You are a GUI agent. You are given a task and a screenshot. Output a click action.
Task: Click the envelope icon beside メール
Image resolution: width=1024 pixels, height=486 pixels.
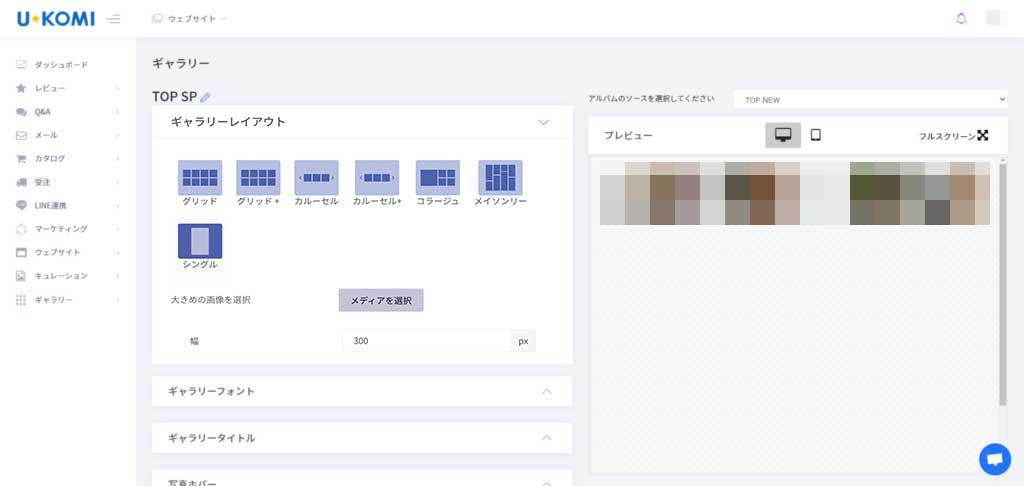(x=21, y=135)
